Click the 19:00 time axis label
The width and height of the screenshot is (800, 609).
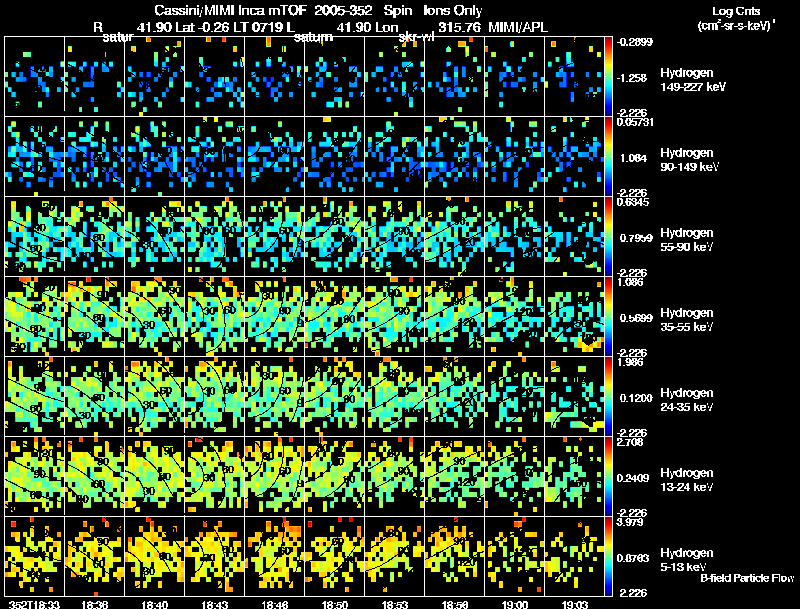(514, 604)
